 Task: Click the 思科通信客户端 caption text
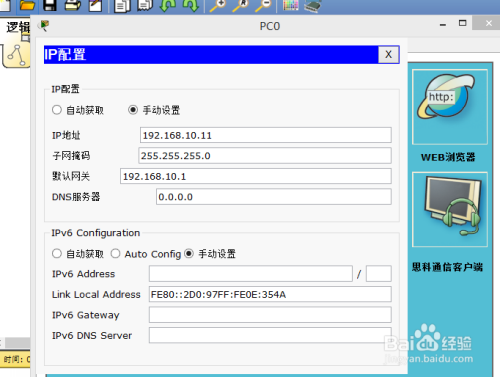pos(447,267)
